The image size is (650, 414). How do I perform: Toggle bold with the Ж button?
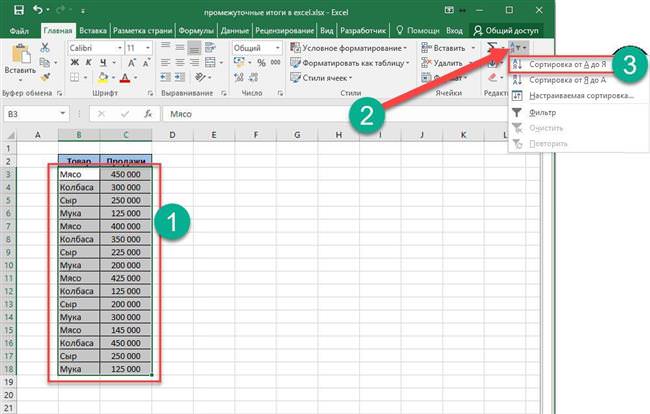(x=75, y=63)
